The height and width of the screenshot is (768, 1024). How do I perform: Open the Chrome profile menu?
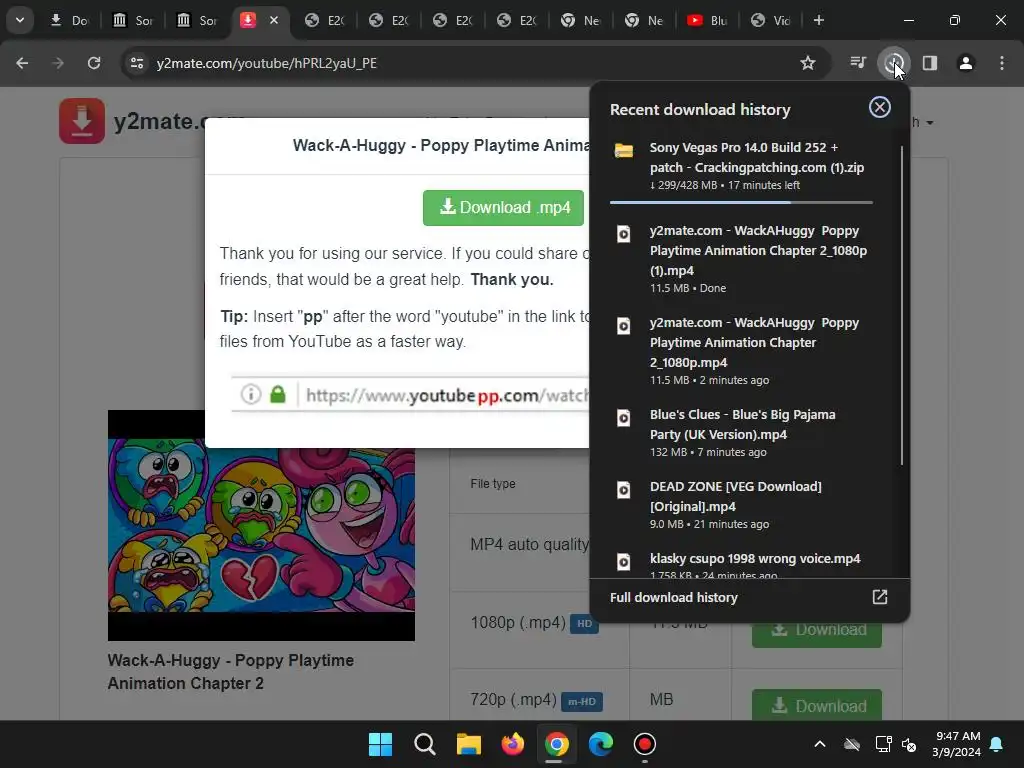point(965,63)
